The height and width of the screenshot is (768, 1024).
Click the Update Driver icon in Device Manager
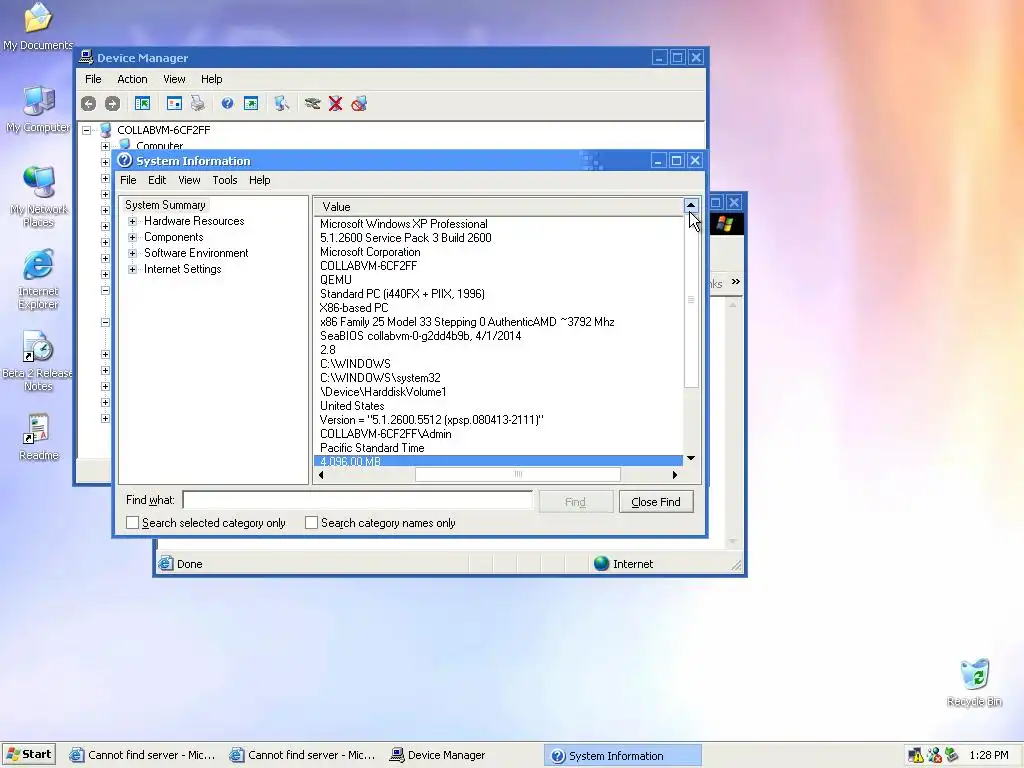point(312,103)
